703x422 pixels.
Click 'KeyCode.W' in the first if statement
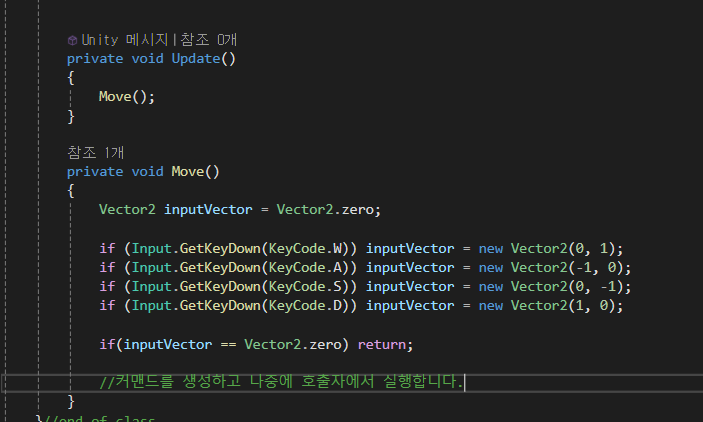click(x=305, y=248)
